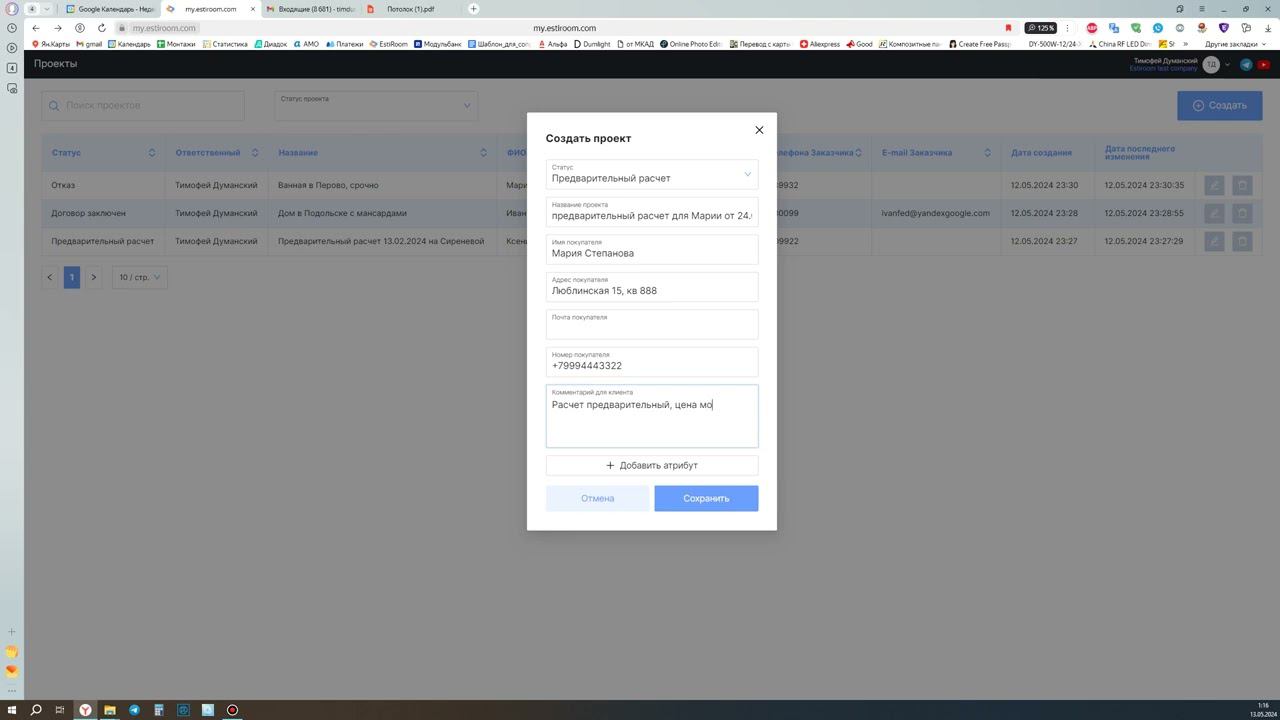The image size is (1280, 720).
Task: Select Дом в Подольске с мансардами project
Action: tap(343, 213)
